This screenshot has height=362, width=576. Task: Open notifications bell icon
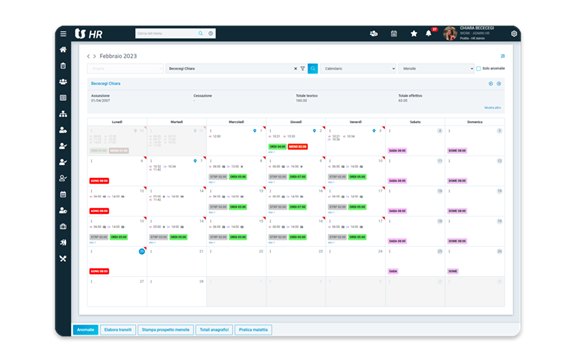pos(428,34)
